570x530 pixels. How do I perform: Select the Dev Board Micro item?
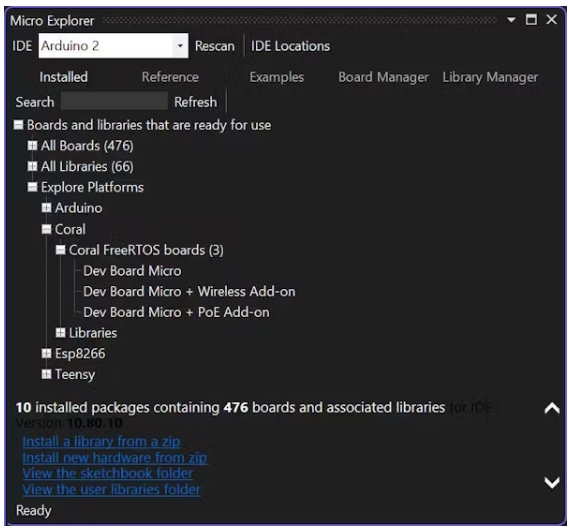pos(132,271)
